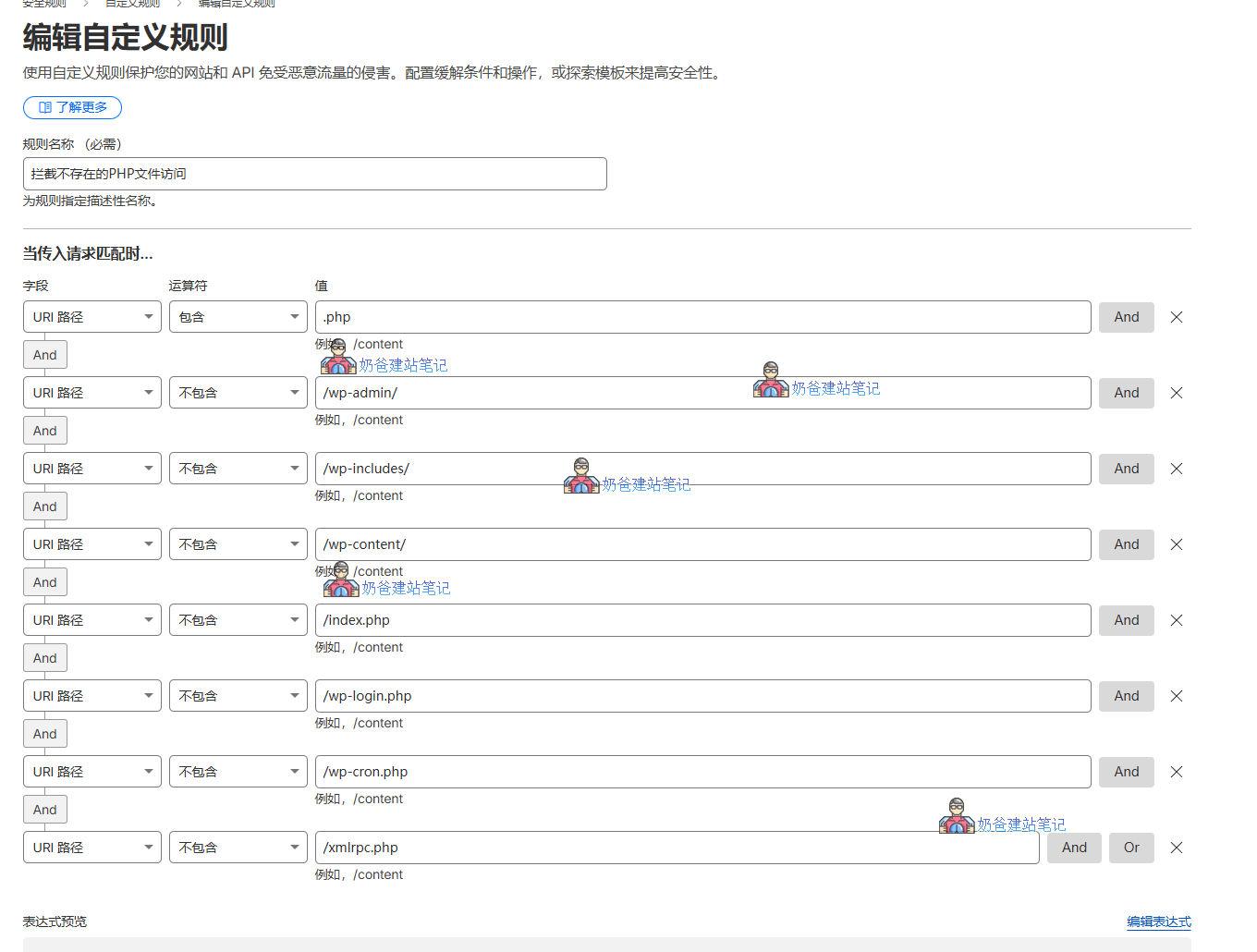
Task: Remove the /wp-includes/ rule row
Action: (1176, 469)
